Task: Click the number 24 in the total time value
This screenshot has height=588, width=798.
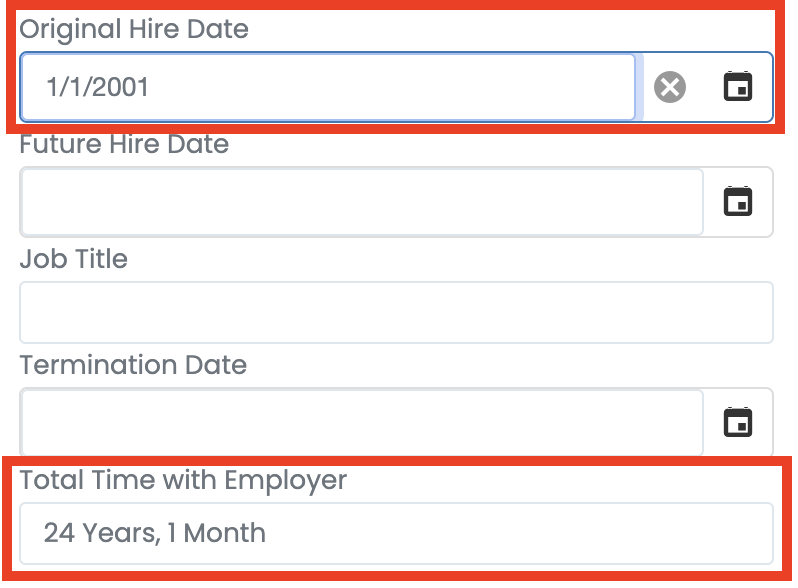Action: coord(59,533)
